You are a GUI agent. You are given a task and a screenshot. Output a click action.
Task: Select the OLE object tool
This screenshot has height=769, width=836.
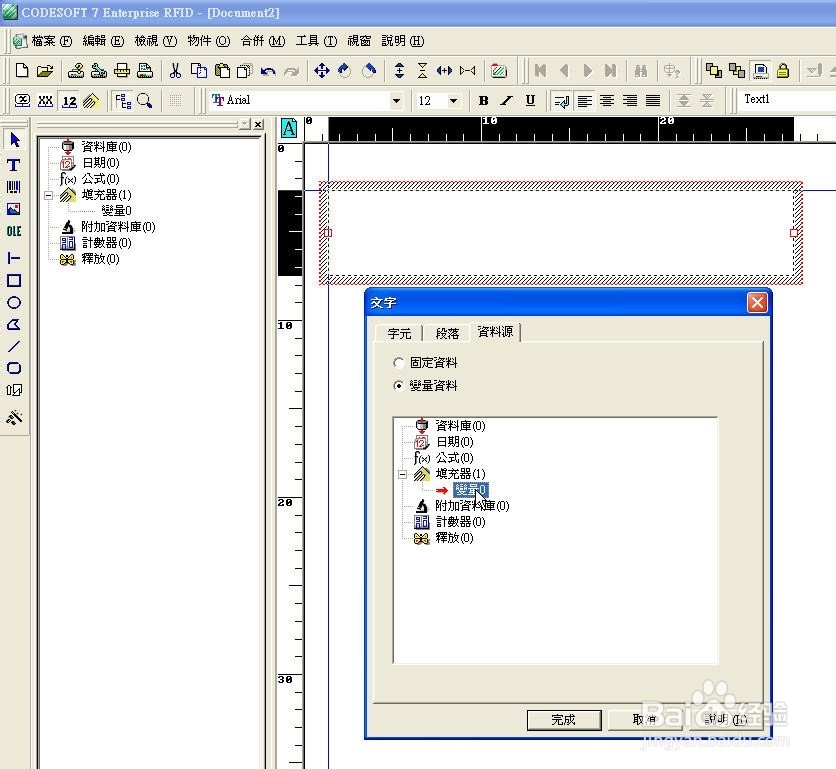[14, 231]
